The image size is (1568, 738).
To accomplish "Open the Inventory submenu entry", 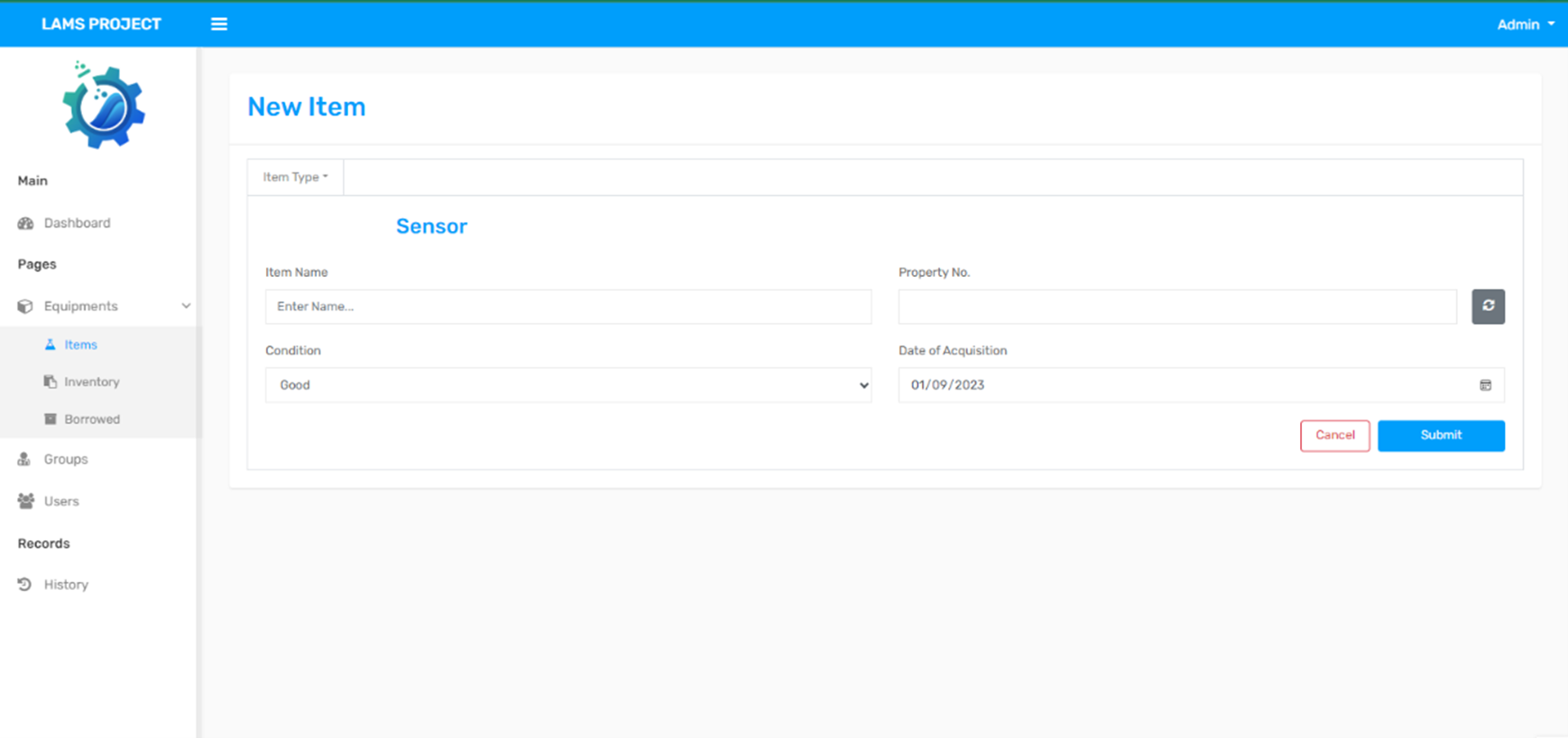I will pyautogui.click(x=92, y=382).
